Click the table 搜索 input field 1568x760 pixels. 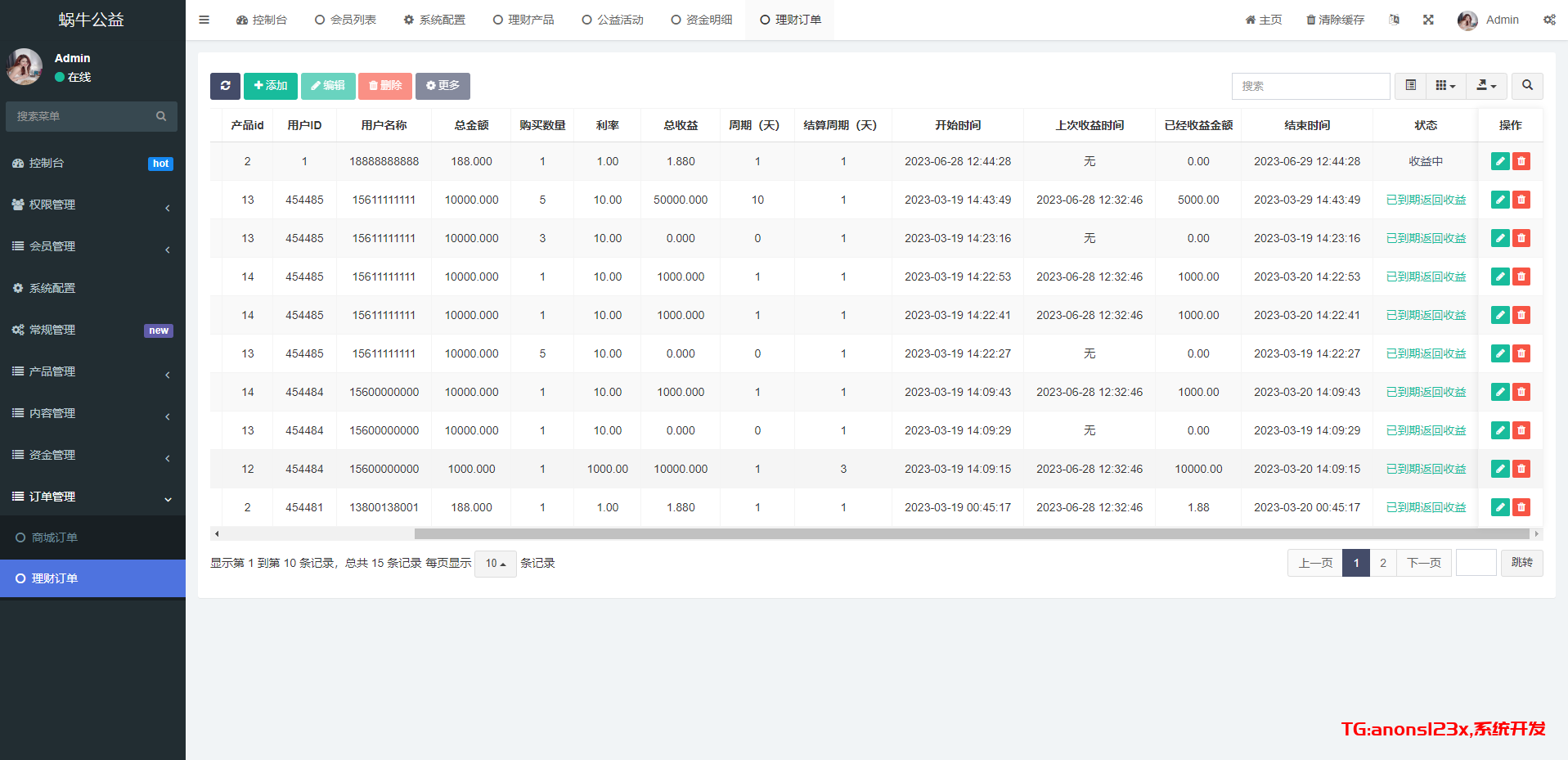(x=1310, y=86)
